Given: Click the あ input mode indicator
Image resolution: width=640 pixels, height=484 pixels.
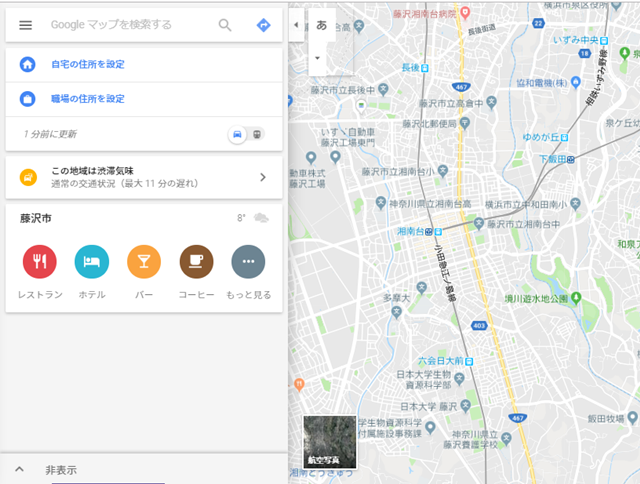Looking at the screenshot, I should (x=322, y=25).
